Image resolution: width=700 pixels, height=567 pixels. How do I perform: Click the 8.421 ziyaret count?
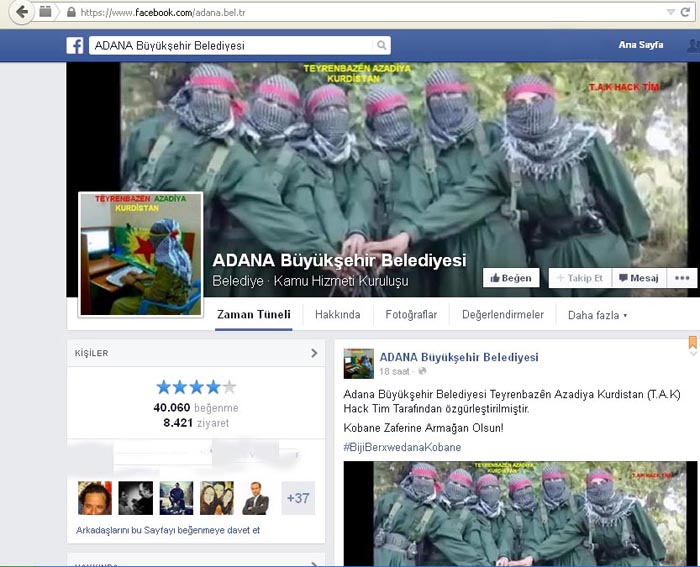pos(196,423)
